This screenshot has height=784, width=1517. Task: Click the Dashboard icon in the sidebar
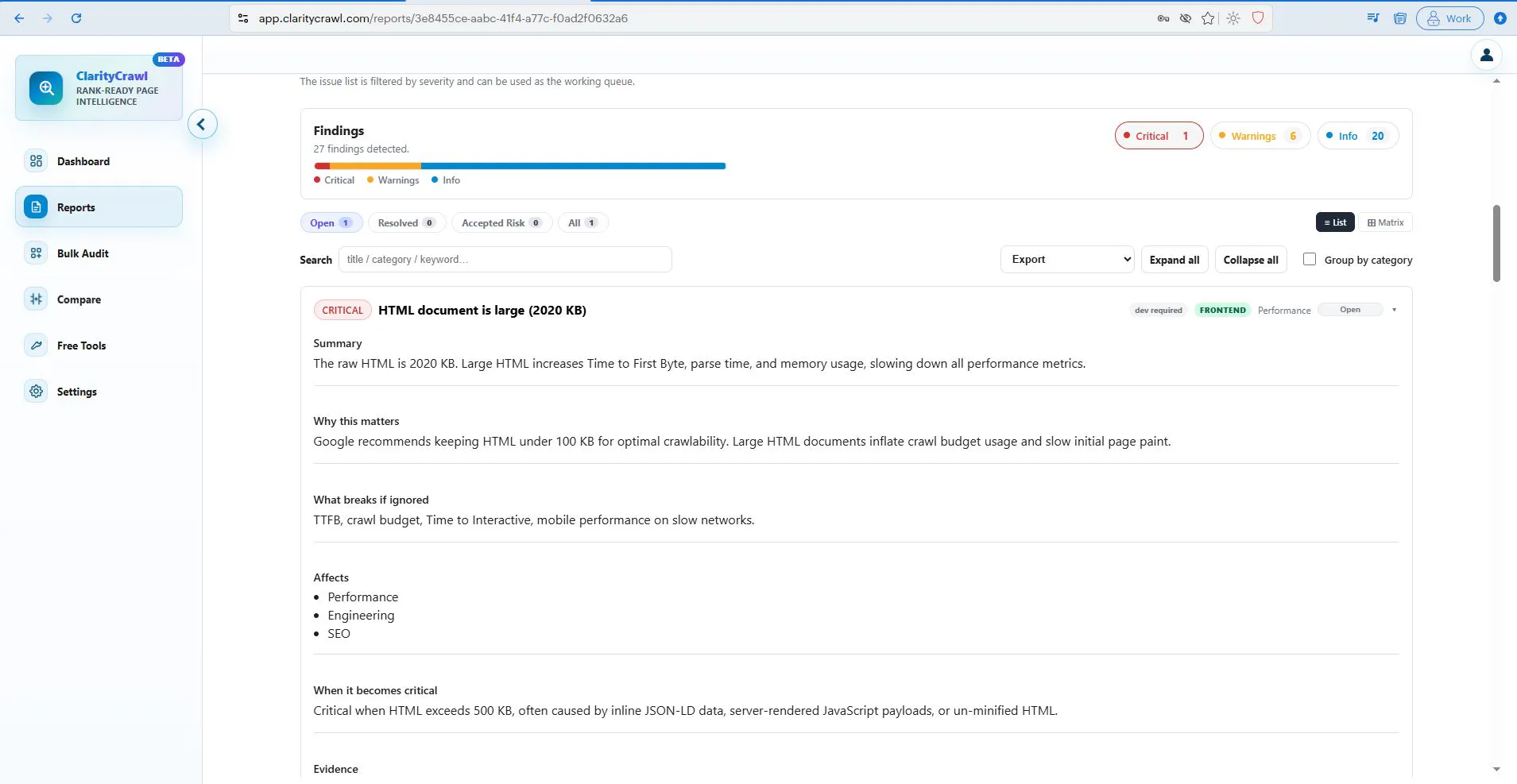[36, 161]
